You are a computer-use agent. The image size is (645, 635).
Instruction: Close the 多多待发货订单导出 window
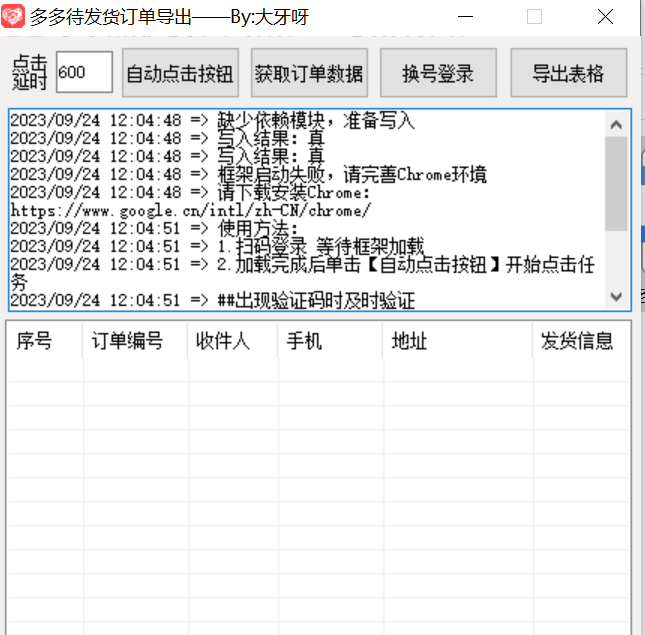pos(603,17)
